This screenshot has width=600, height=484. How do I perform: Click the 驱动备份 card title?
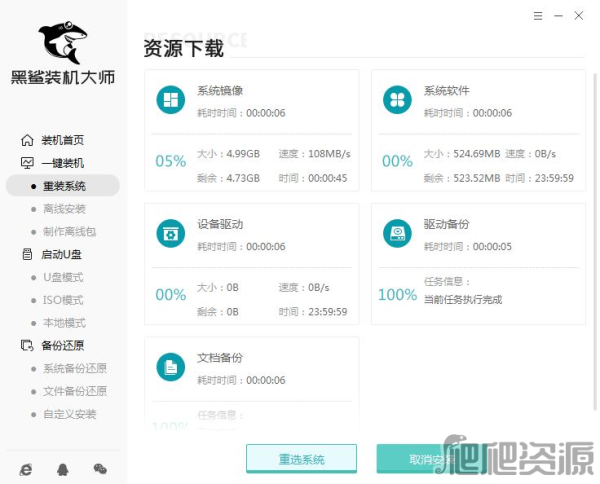coord(447,224)
